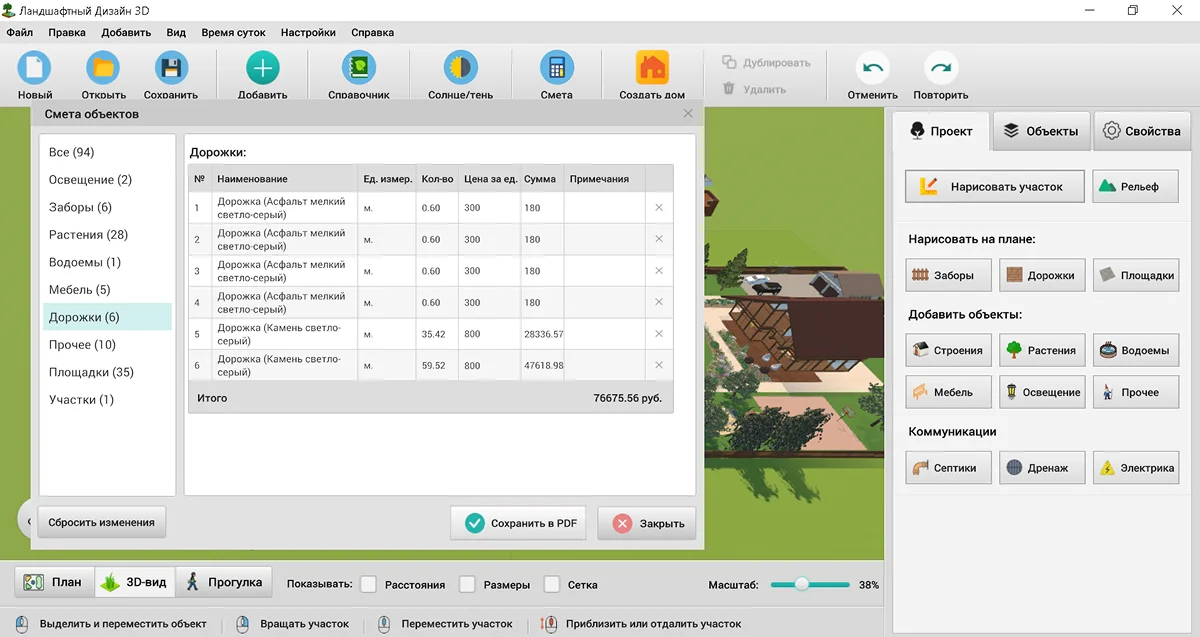Enable the Расстояния checkbox
The height and width of the screenshot is (637, 1200).
pos(369,584)
